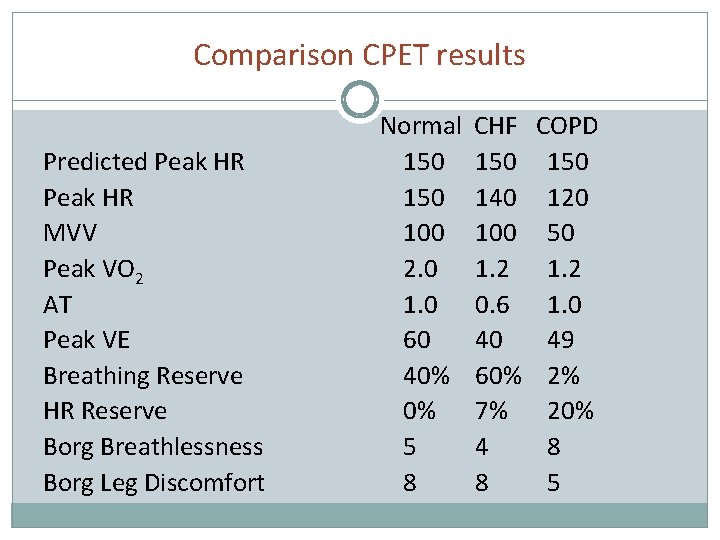The image size is (720, 540).
Task: Select the Normal column header
Action: click(420, 126)
